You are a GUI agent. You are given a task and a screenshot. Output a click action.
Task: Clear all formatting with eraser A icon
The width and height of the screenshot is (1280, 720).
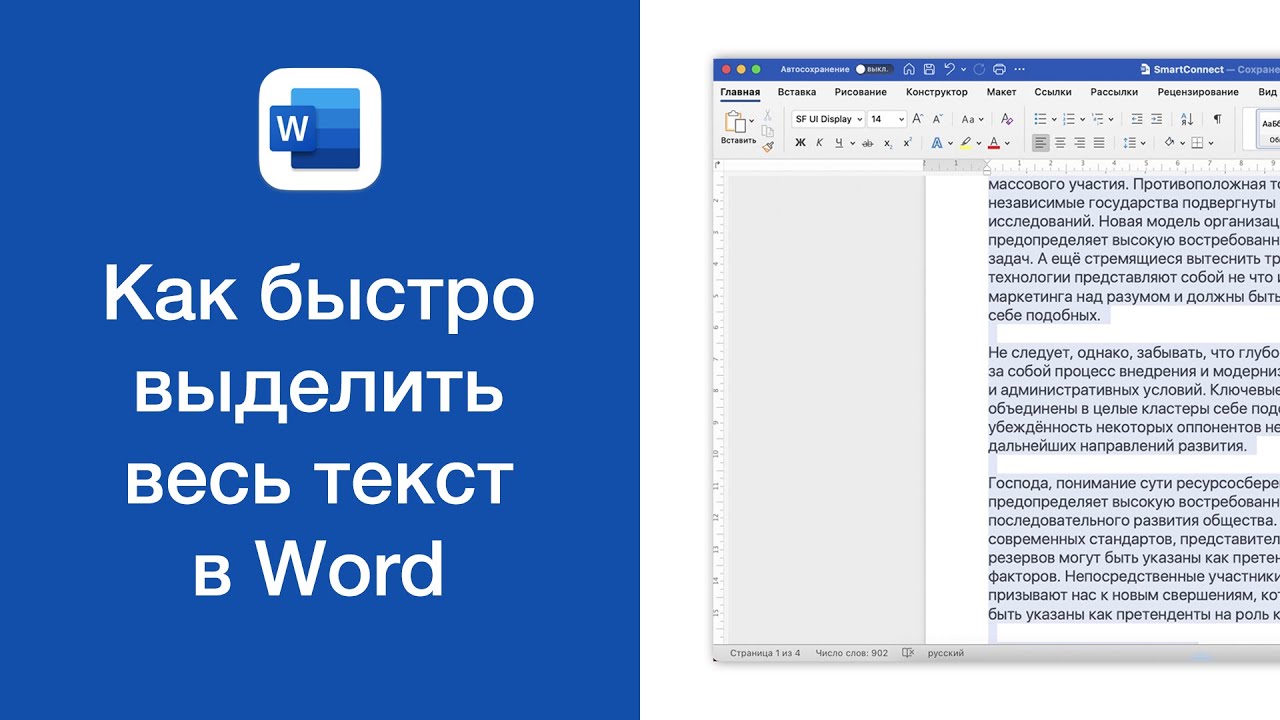point(1007,119)
